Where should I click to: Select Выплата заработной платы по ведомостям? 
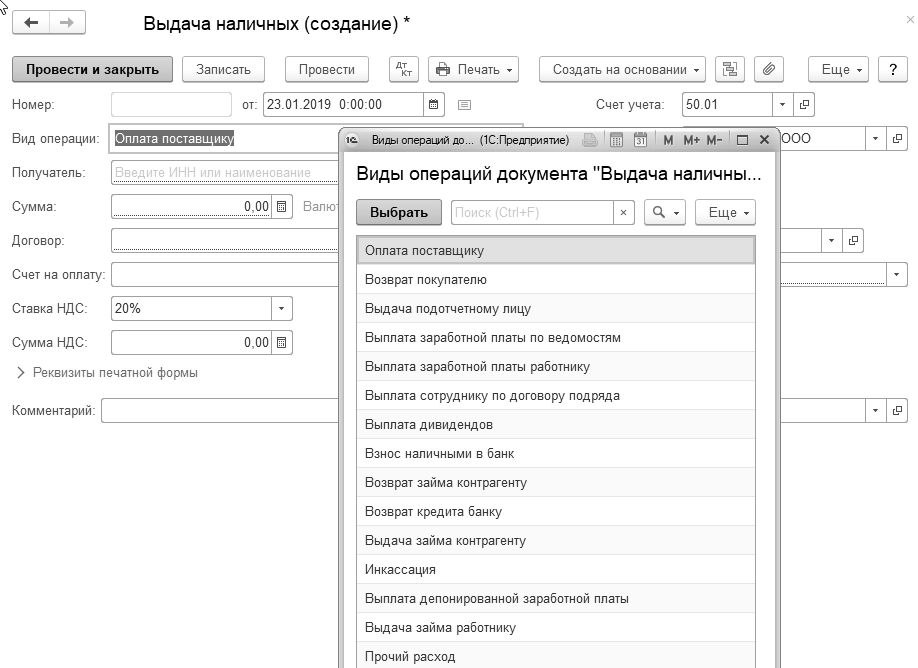click(556, 338)
